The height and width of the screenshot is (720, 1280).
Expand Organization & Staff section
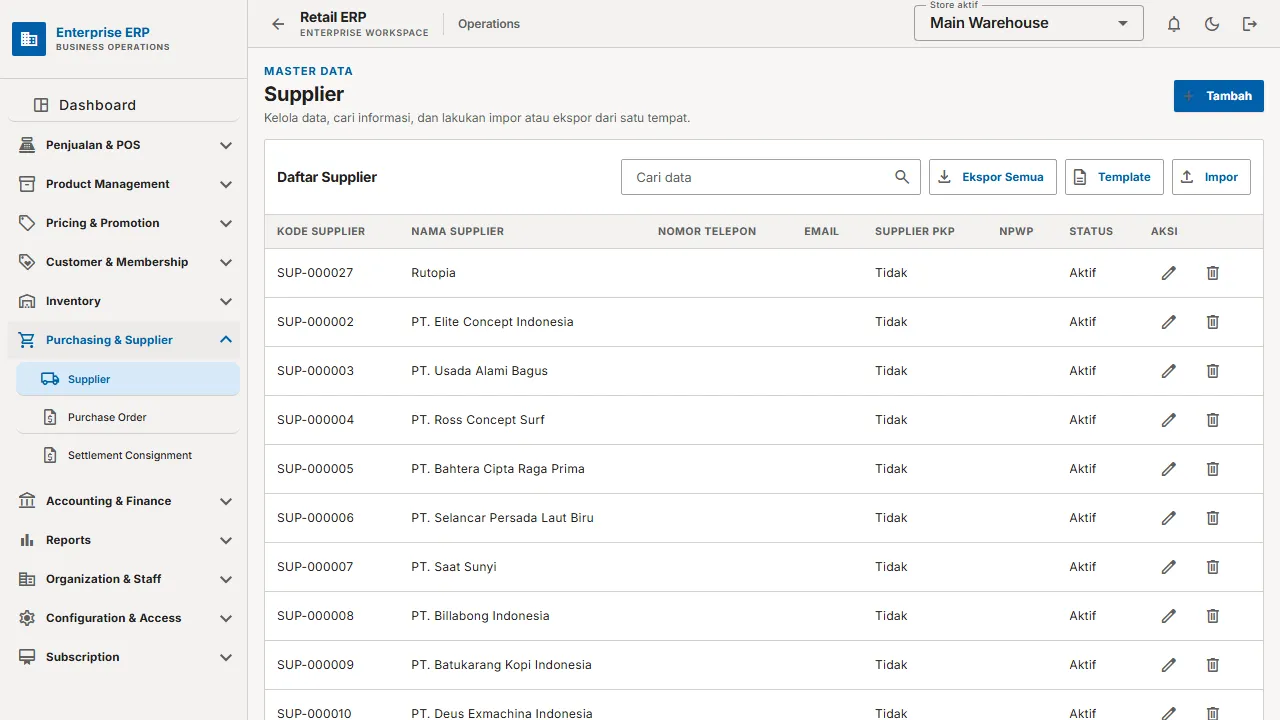125,579
